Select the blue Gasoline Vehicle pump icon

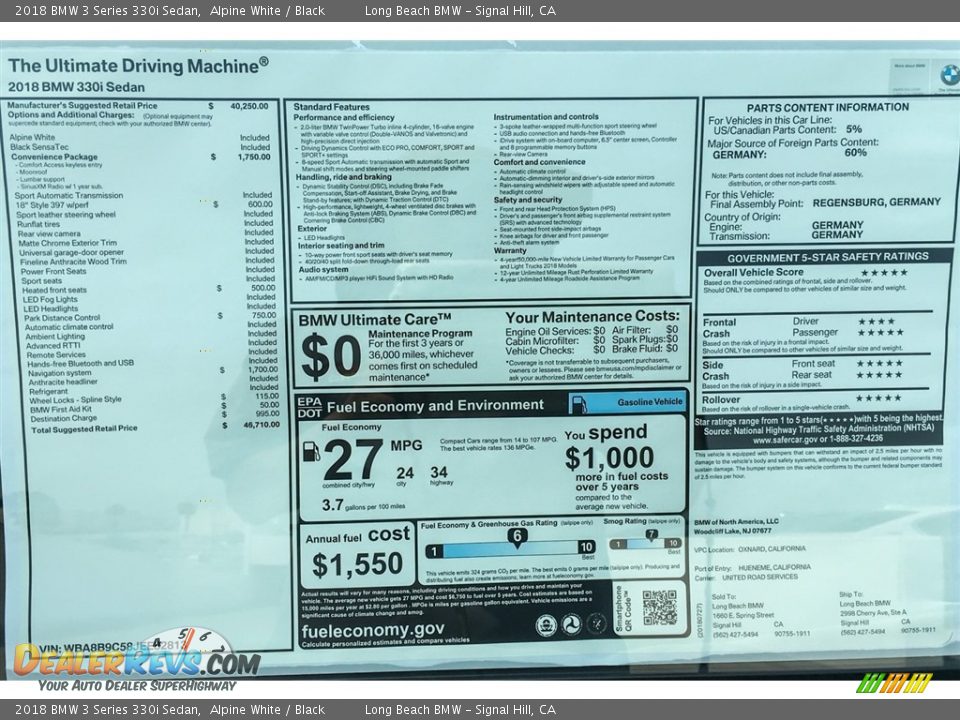click(578, 403)
